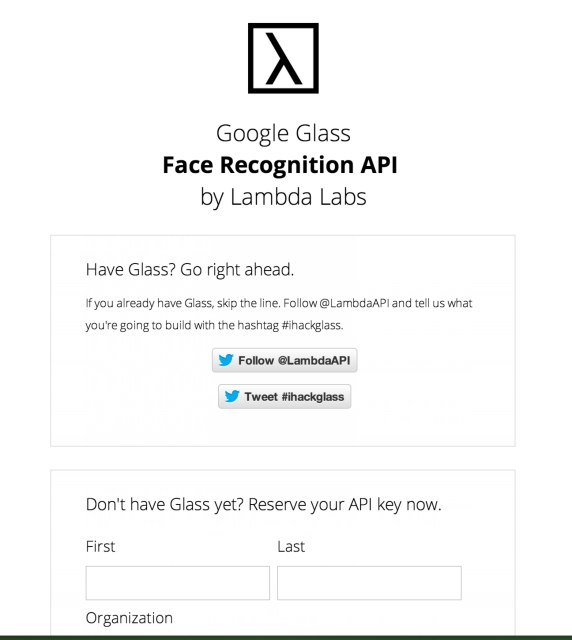The height and width of the screenshot is (640, 572).
Task: Click the First field label
Action: (100, 547)
